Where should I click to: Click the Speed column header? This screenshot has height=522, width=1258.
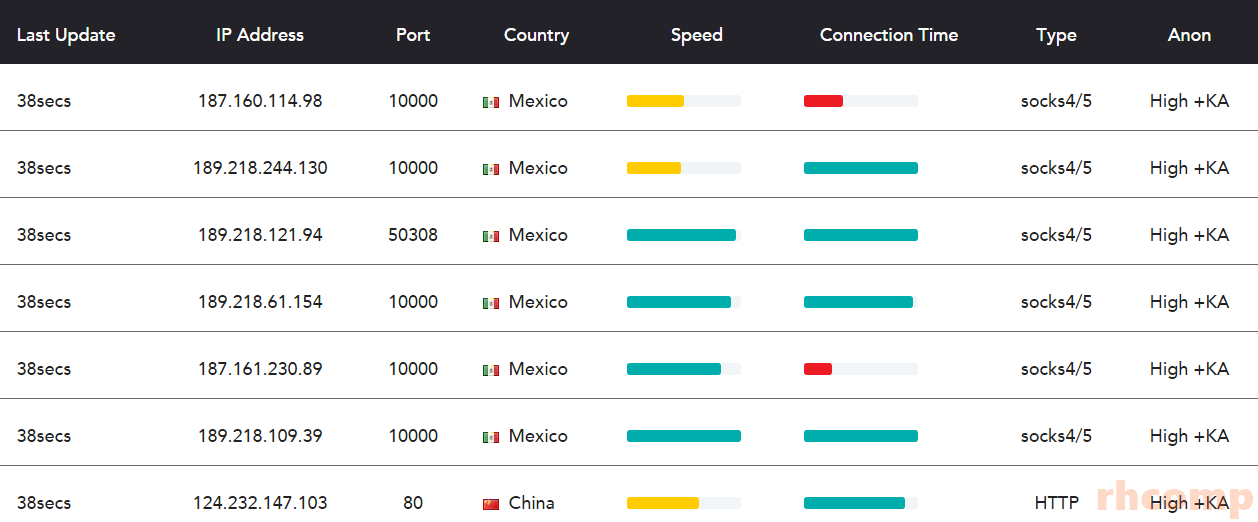pos(697,35)
